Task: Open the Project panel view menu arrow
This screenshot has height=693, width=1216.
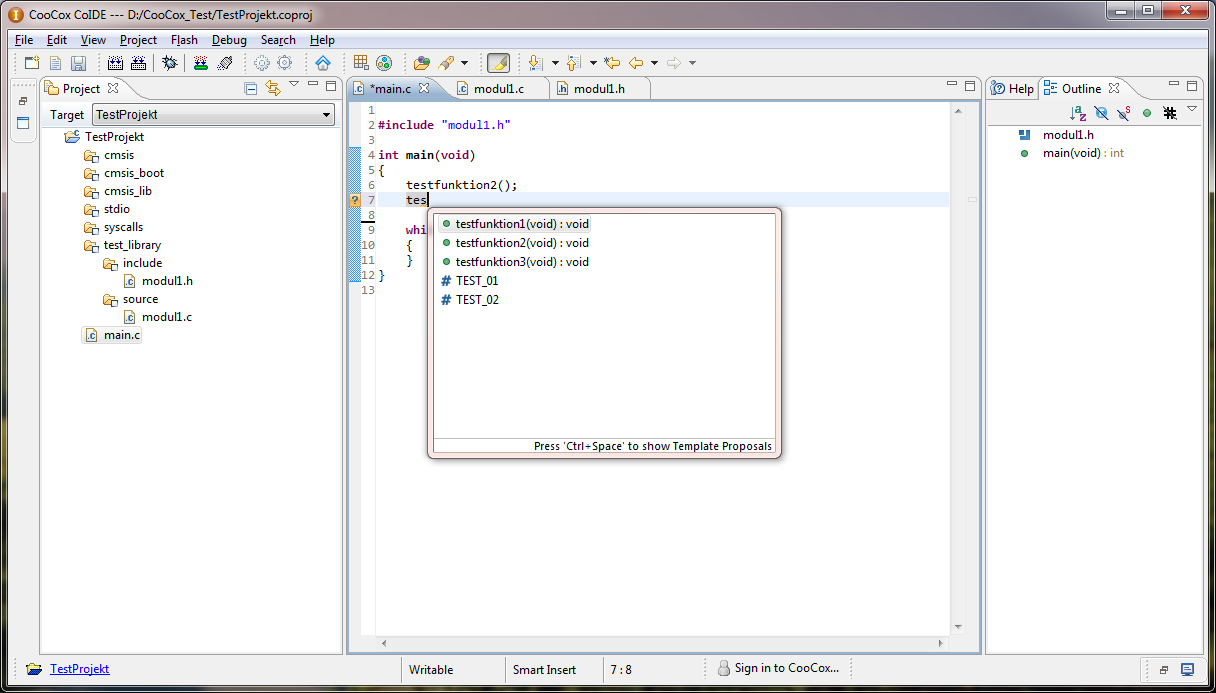Action: pos(293,85)
